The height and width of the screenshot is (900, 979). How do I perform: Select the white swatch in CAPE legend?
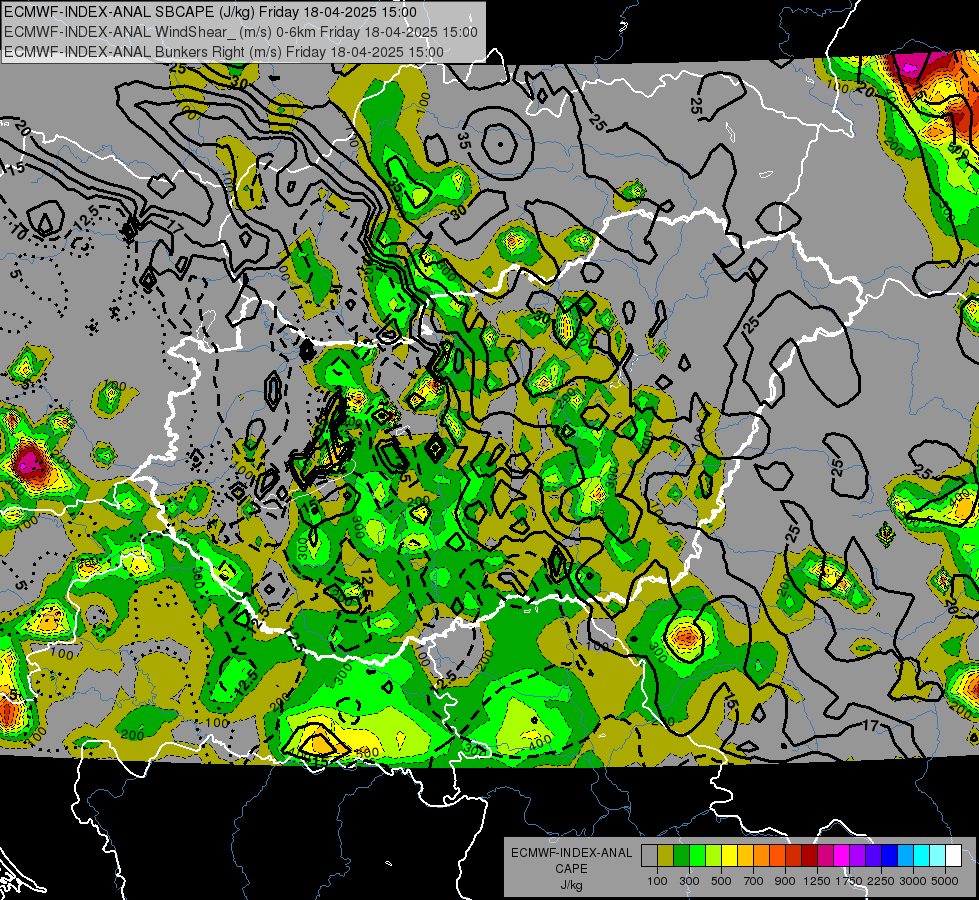coord(953,855)
